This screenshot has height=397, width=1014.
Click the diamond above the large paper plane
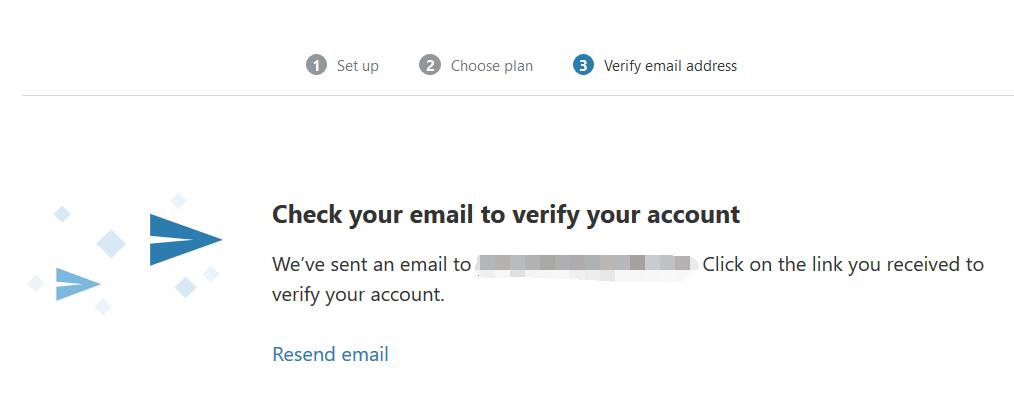pyautogui.click(x=178, y=200)
